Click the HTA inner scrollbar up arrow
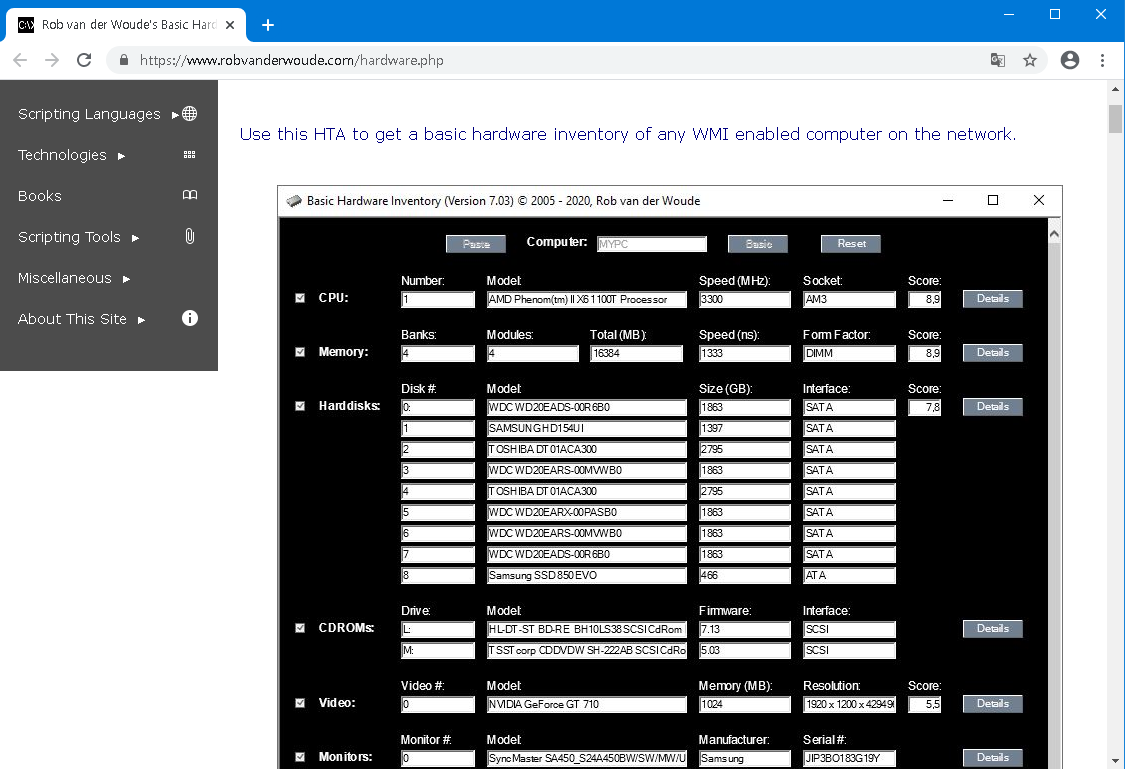Screen dimensions: 1125x769 (x=1054, y=233)
